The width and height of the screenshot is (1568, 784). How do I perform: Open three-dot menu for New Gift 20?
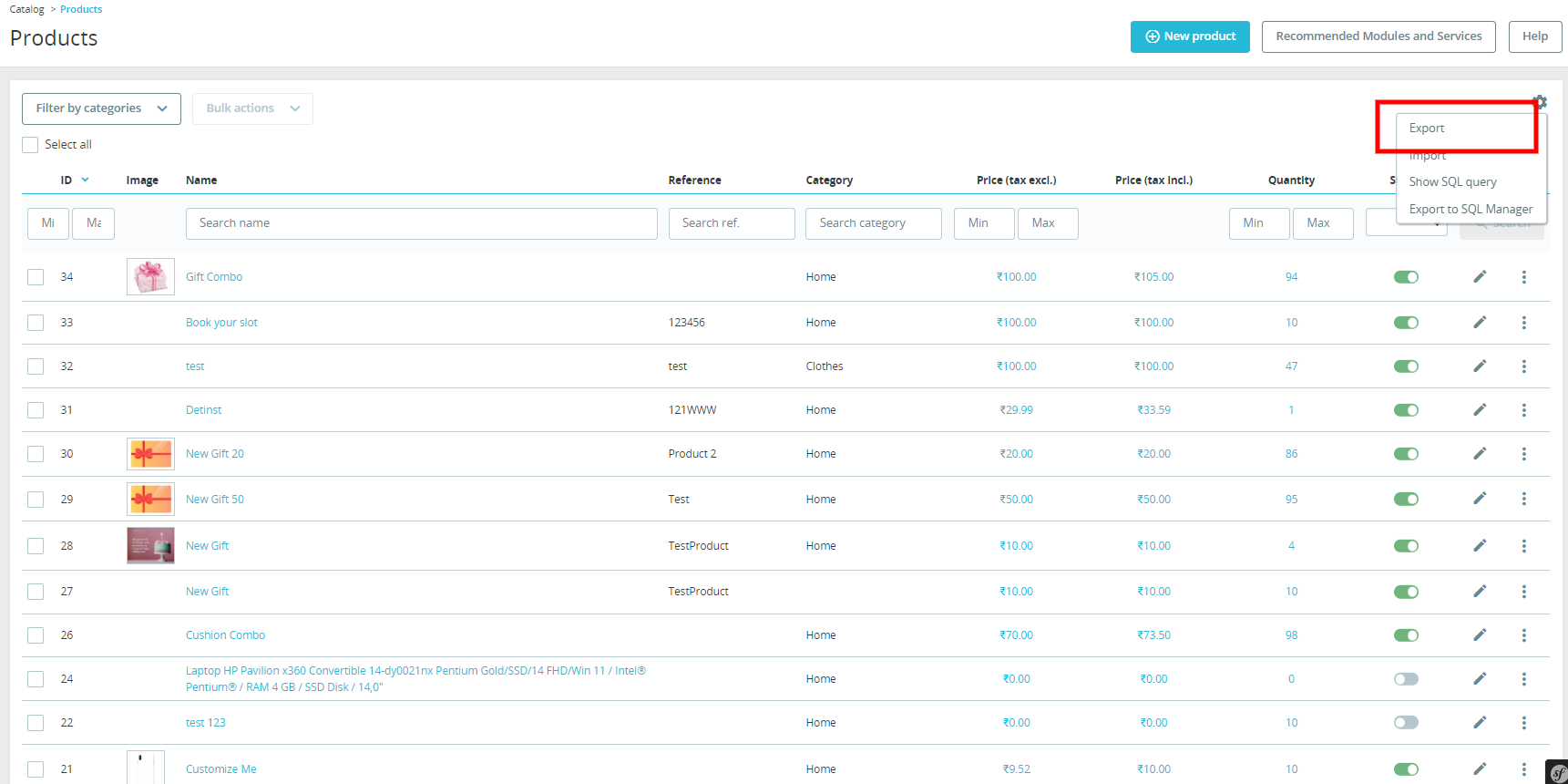[1523, 454]
